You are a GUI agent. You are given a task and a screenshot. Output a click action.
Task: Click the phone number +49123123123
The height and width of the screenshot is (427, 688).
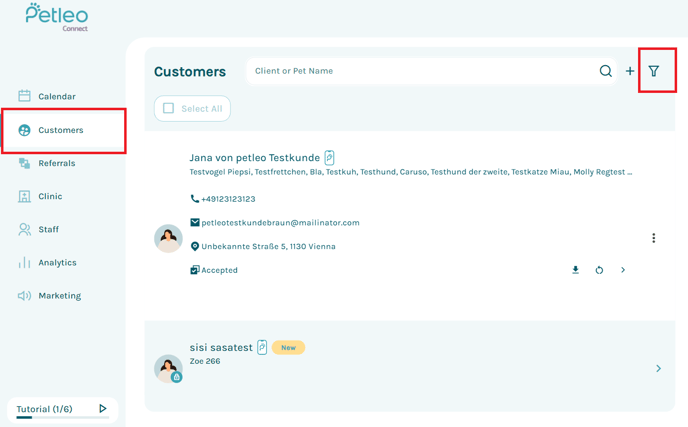228,199
